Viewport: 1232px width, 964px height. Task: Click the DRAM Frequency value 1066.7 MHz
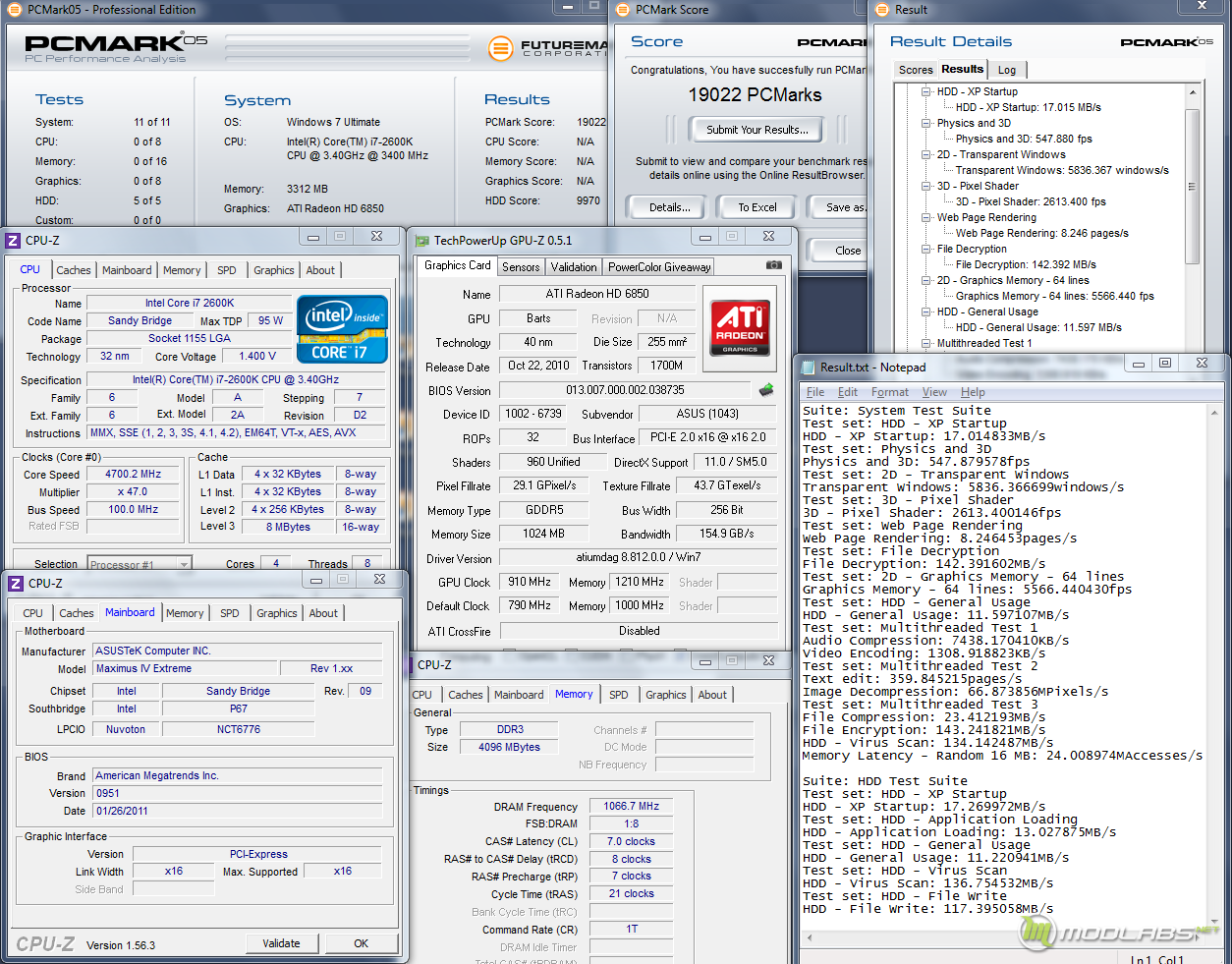632,806
